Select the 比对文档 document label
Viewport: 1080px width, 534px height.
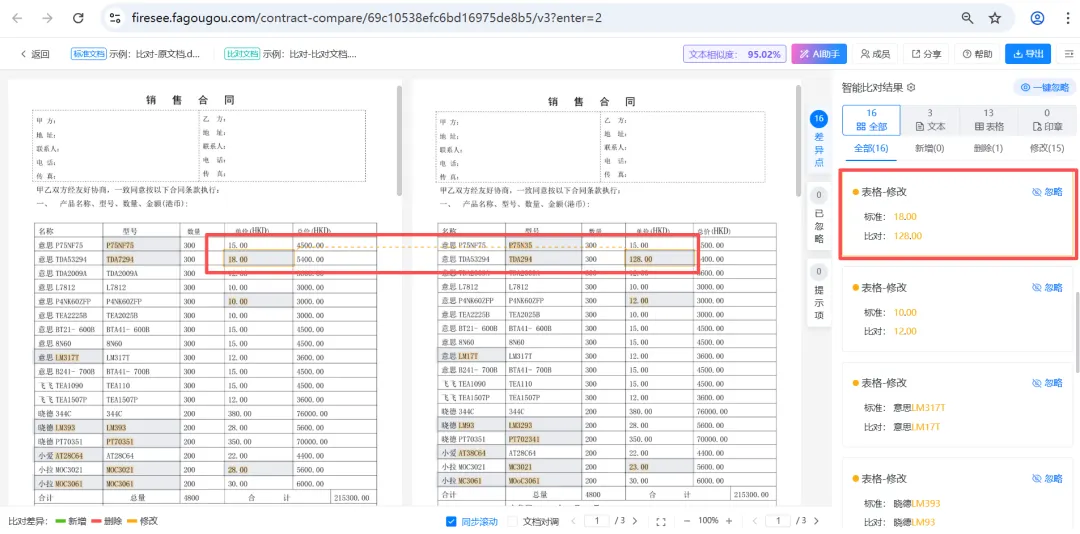click(242, 54)
